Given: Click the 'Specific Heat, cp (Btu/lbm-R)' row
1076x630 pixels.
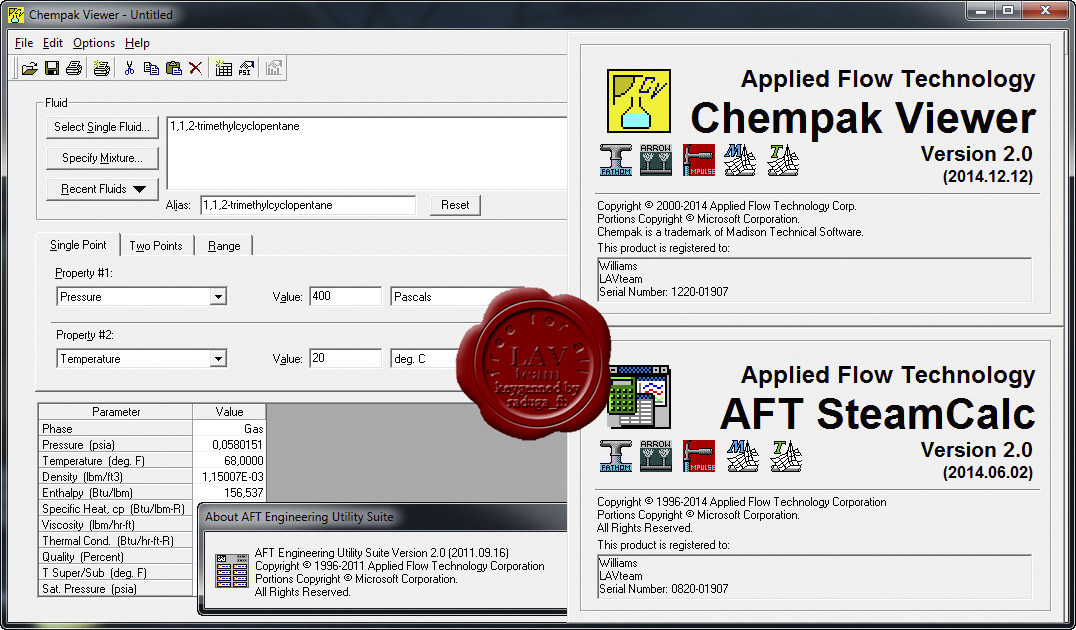Looking at the screenshot, I should point(116,509).
